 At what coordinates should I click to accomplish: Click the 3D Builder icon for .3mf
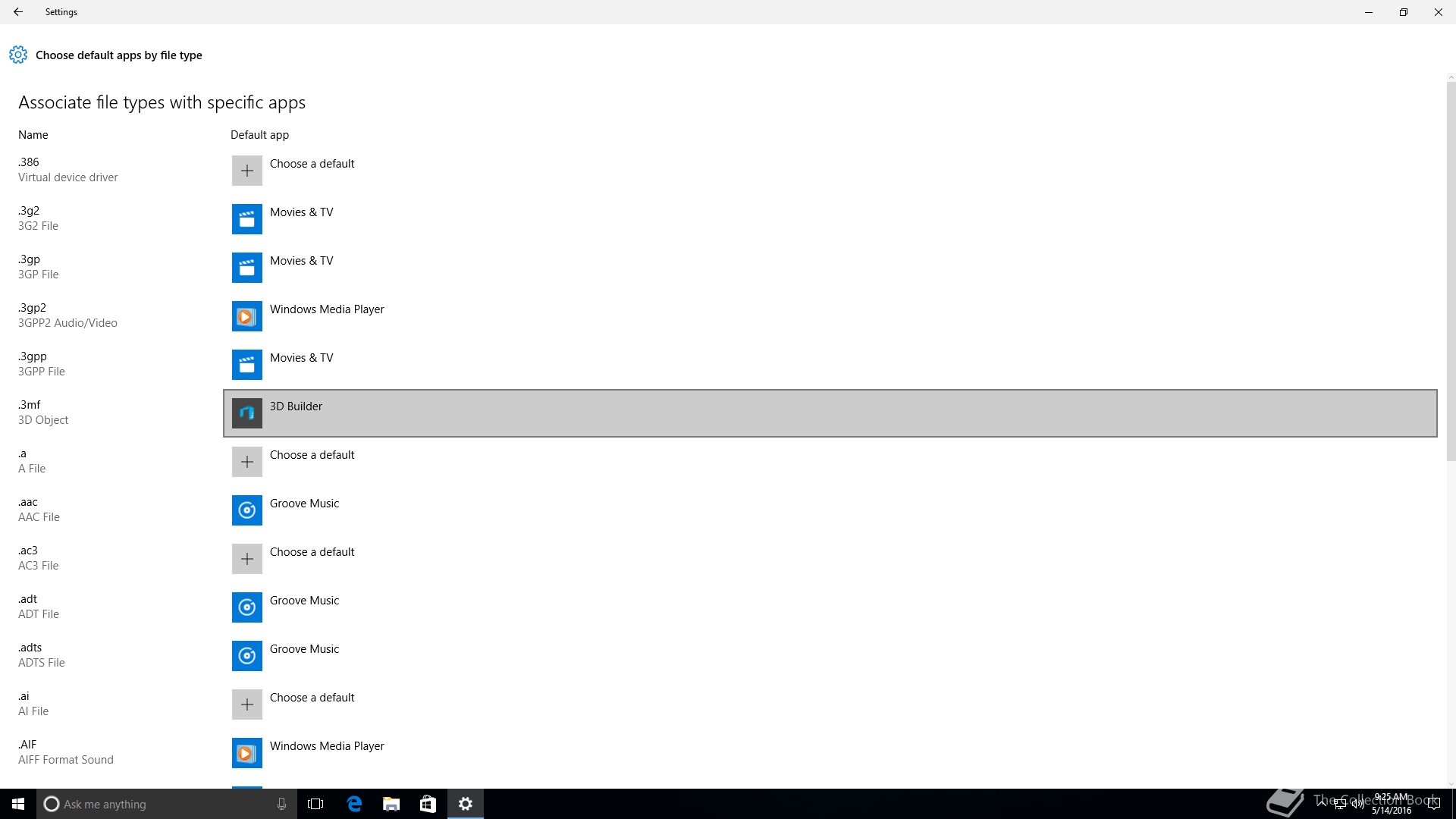(x=247, y=413)
